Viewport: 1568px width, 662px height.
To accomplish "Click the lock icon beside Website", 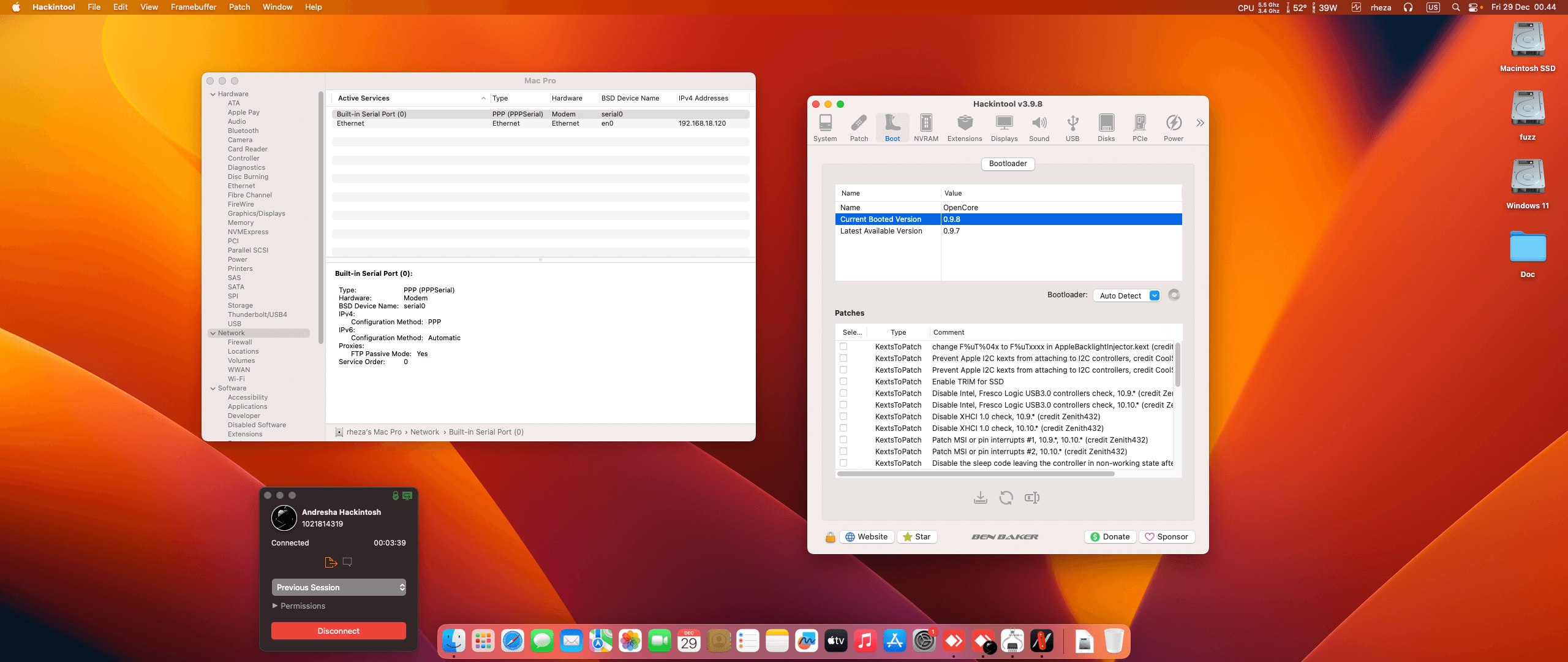I will click(x=830, y=537).
